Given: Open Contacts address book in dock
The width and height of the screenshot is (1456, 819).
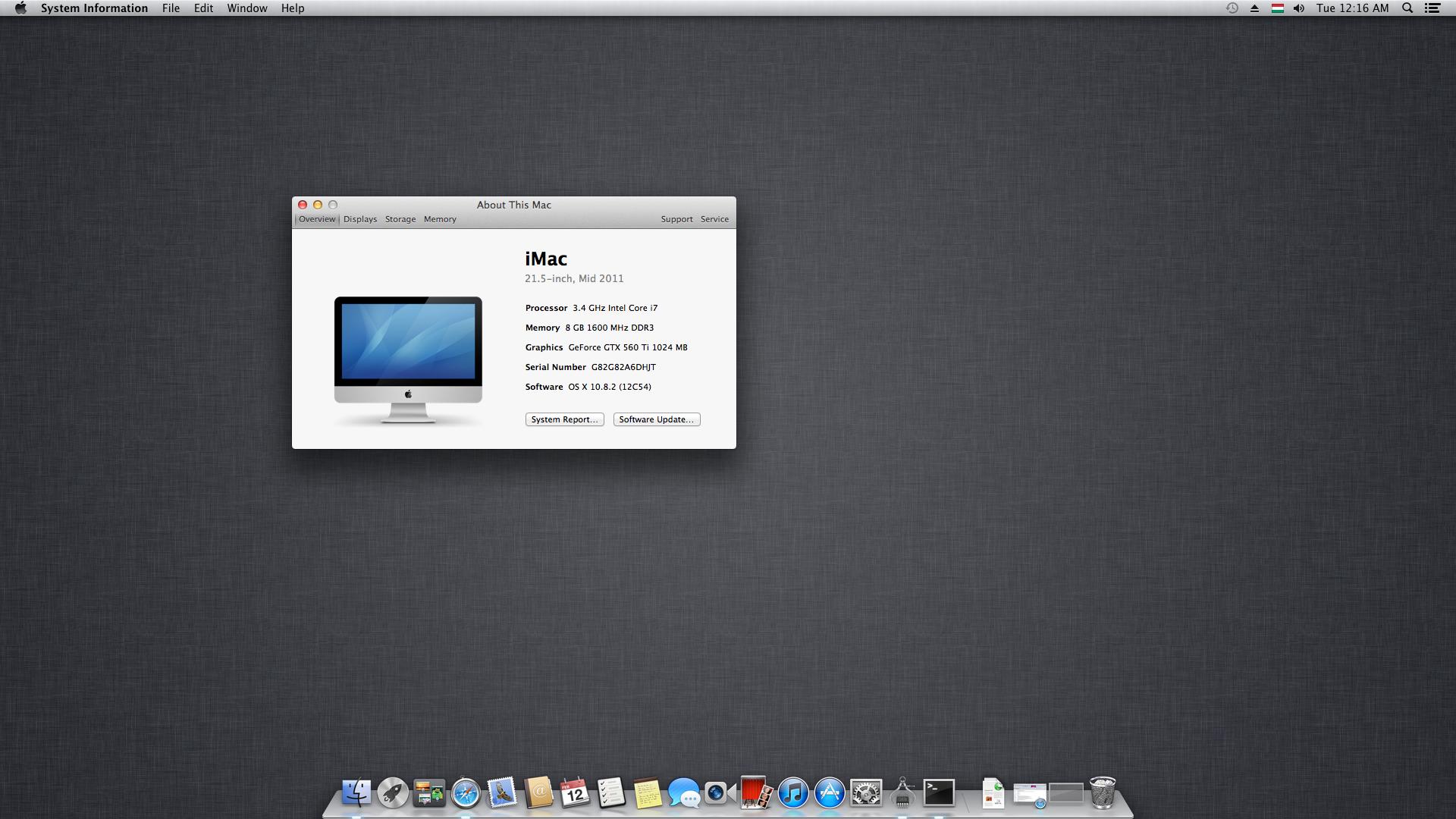Looking at the screenshot, I should coord(538,793).
